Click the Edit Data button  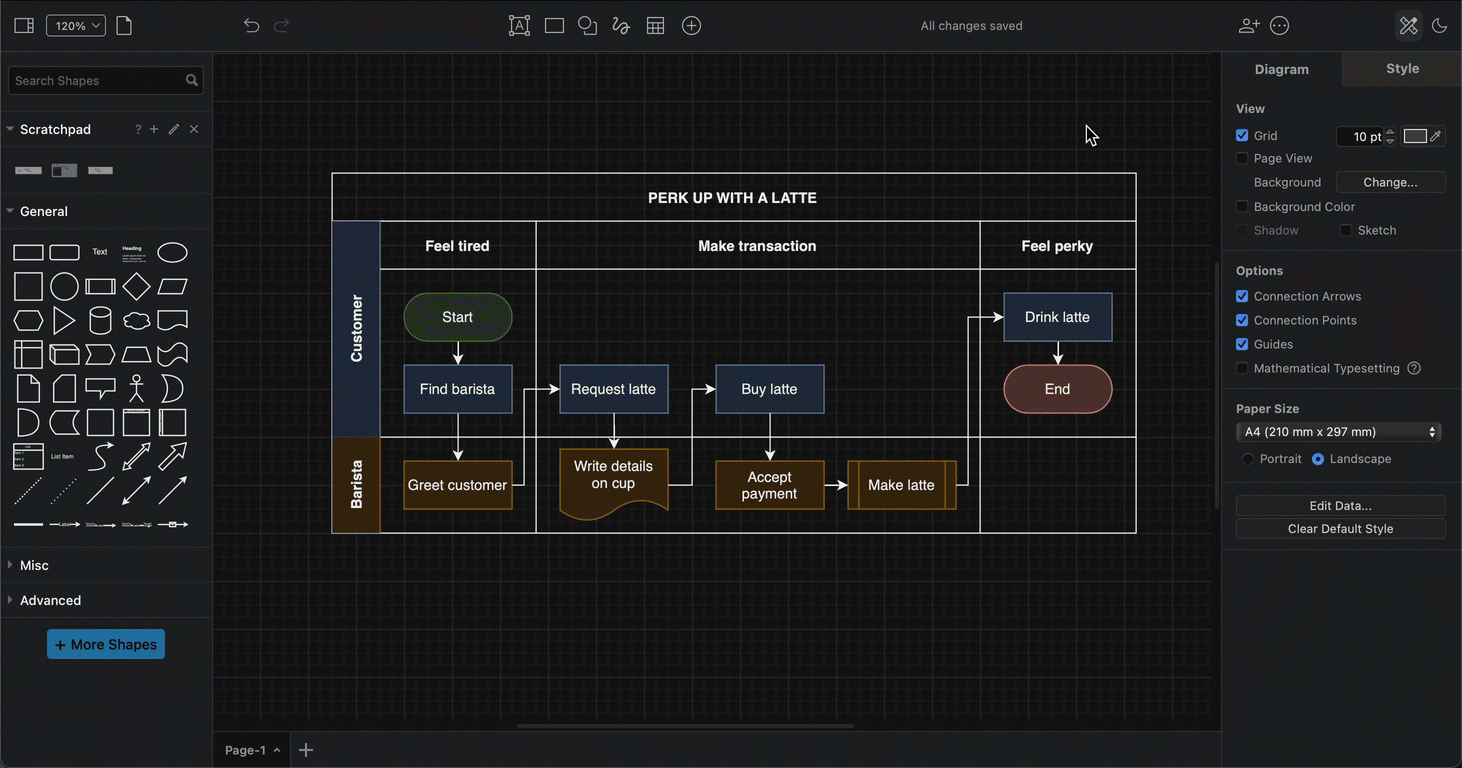[x=1340, y=506]
